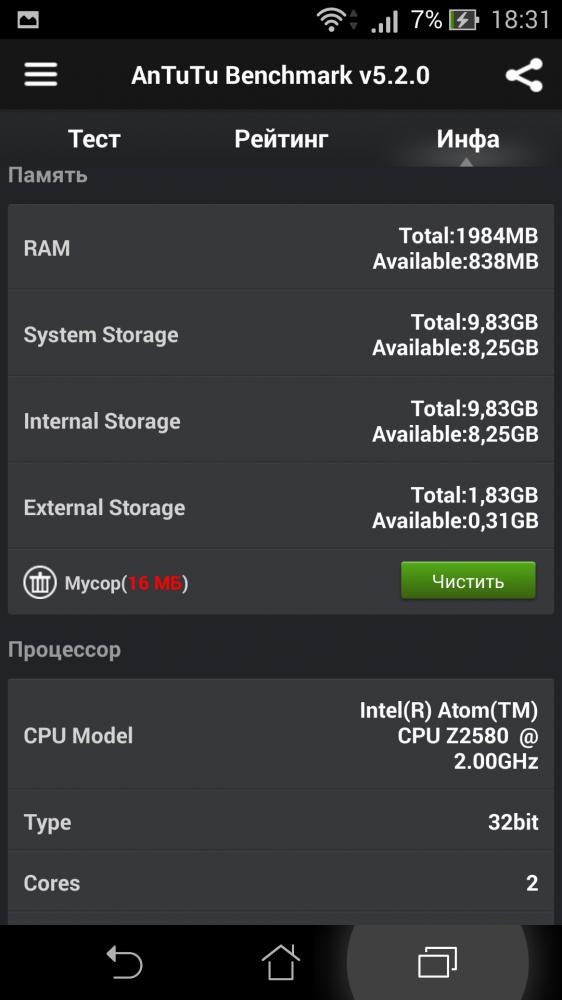Tap the battery charging icon
562x1000 pixels.
point(463,20)
